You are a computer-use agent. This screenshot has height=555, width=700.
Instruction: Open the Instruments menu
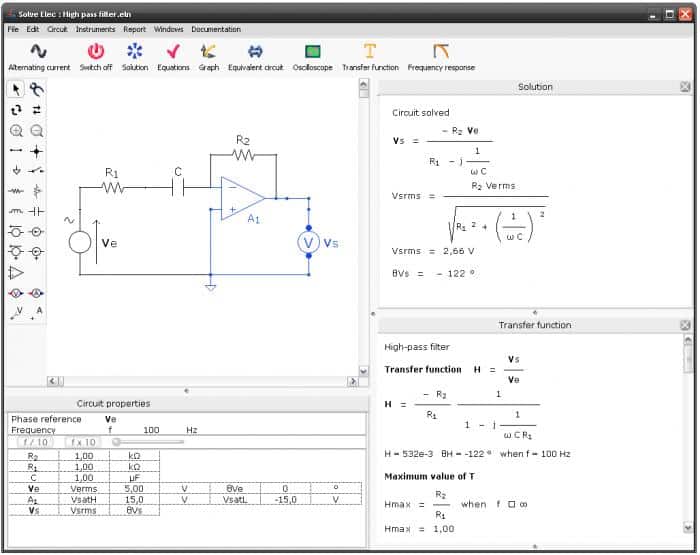96,29
